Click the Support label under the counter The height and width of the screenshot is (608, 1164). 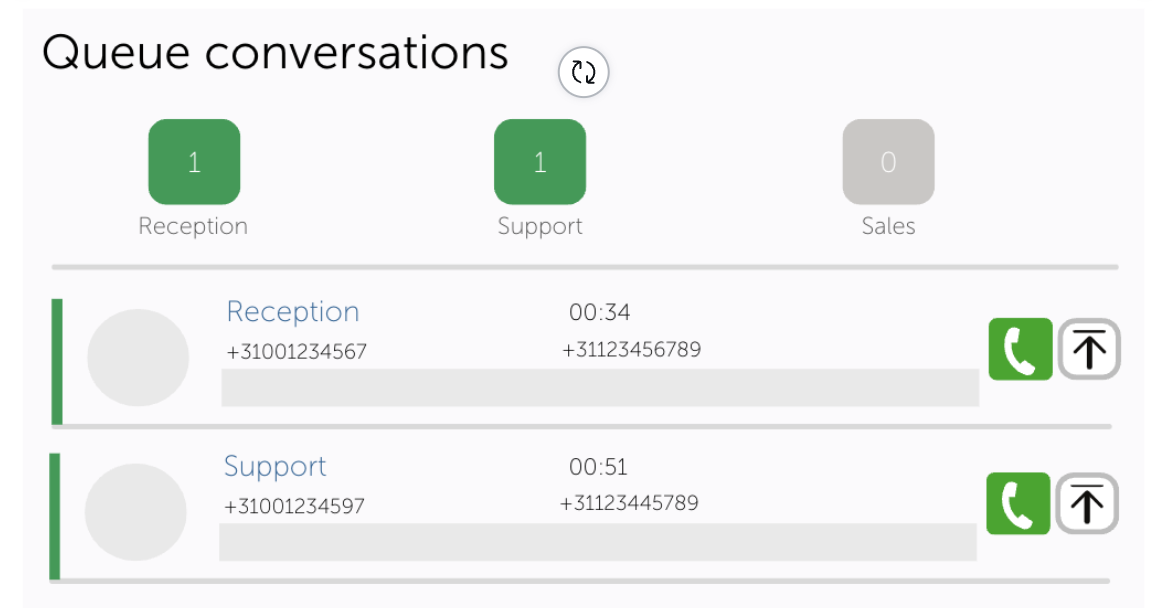click(540, 226)
